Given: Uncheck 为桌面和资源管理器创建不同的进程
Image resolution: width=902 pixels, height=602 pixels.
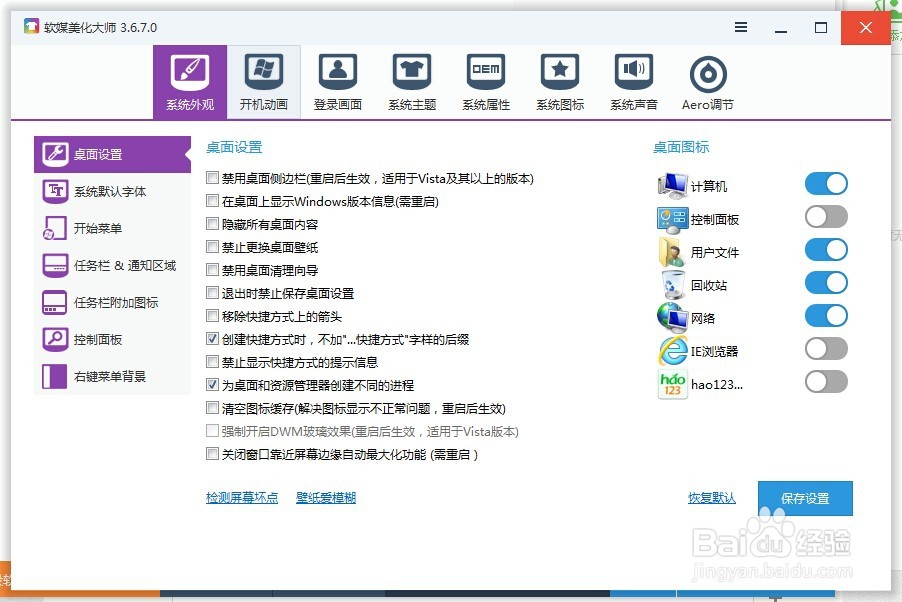Looking at the screenshot, I should [212, 384].
